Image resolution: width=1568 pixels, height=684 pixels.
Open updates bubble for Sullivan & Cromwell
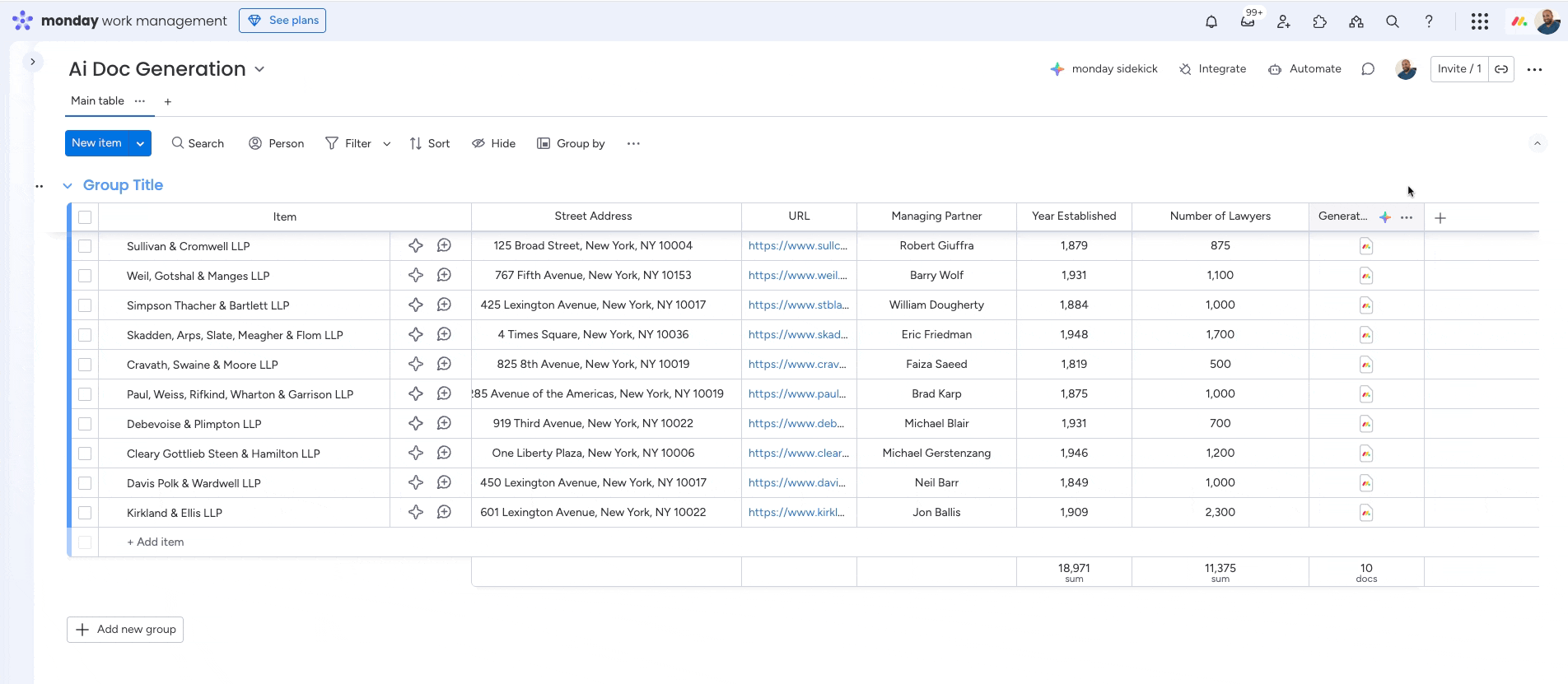pos(444,245)
